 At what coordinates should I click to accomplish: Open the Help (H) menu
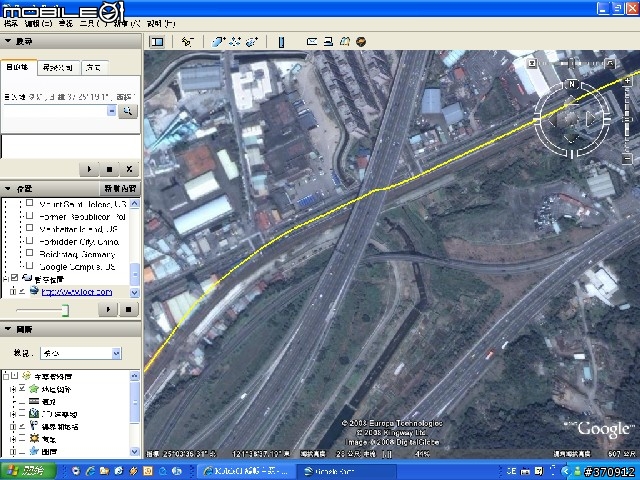[x=161, y=24]
